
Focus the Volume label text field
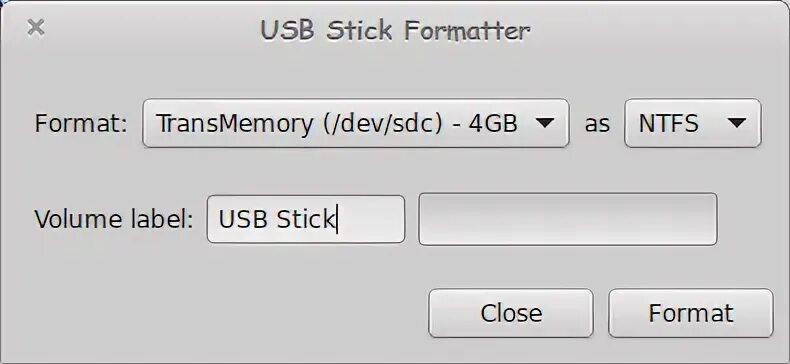click(x=306, y=219)
